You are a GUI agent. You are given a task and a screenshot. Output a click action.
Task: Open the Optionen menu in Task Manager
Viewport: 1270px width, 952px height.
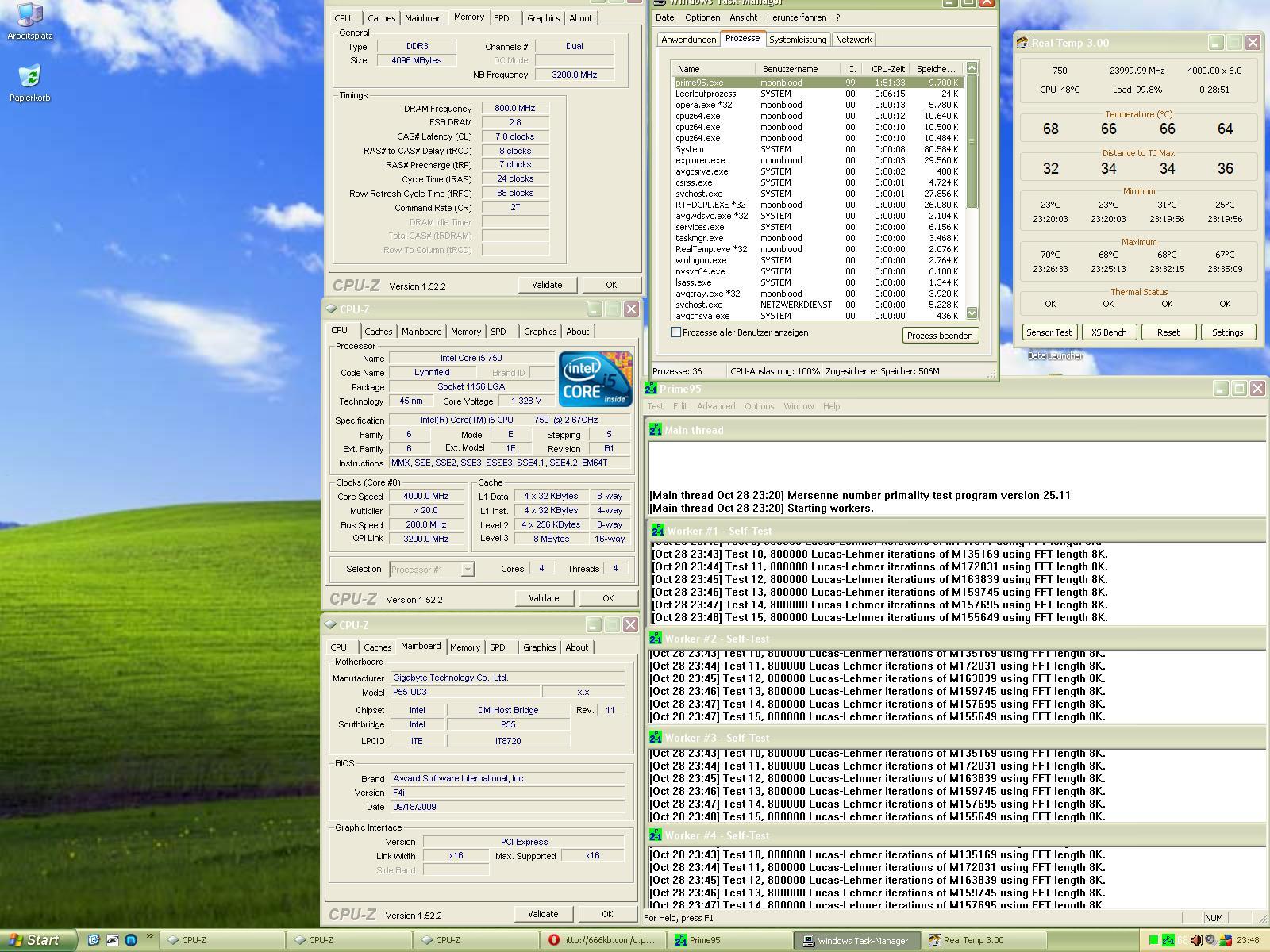pyautogui.click(x=702, y=17)
